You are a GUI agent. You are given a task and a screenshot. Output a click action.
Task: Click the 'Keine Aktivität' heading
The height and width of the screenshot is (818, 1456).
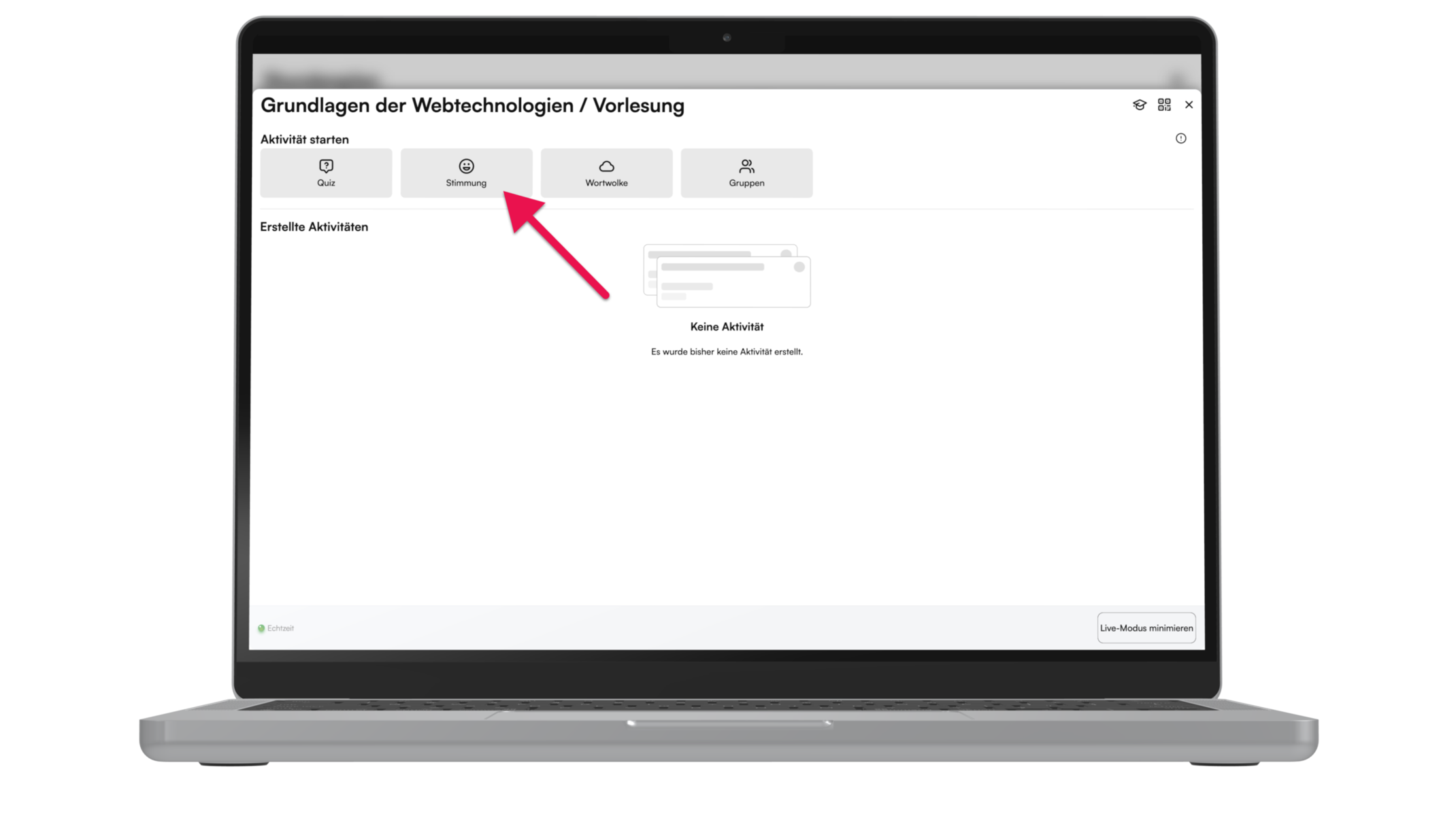tap(727, 327)
